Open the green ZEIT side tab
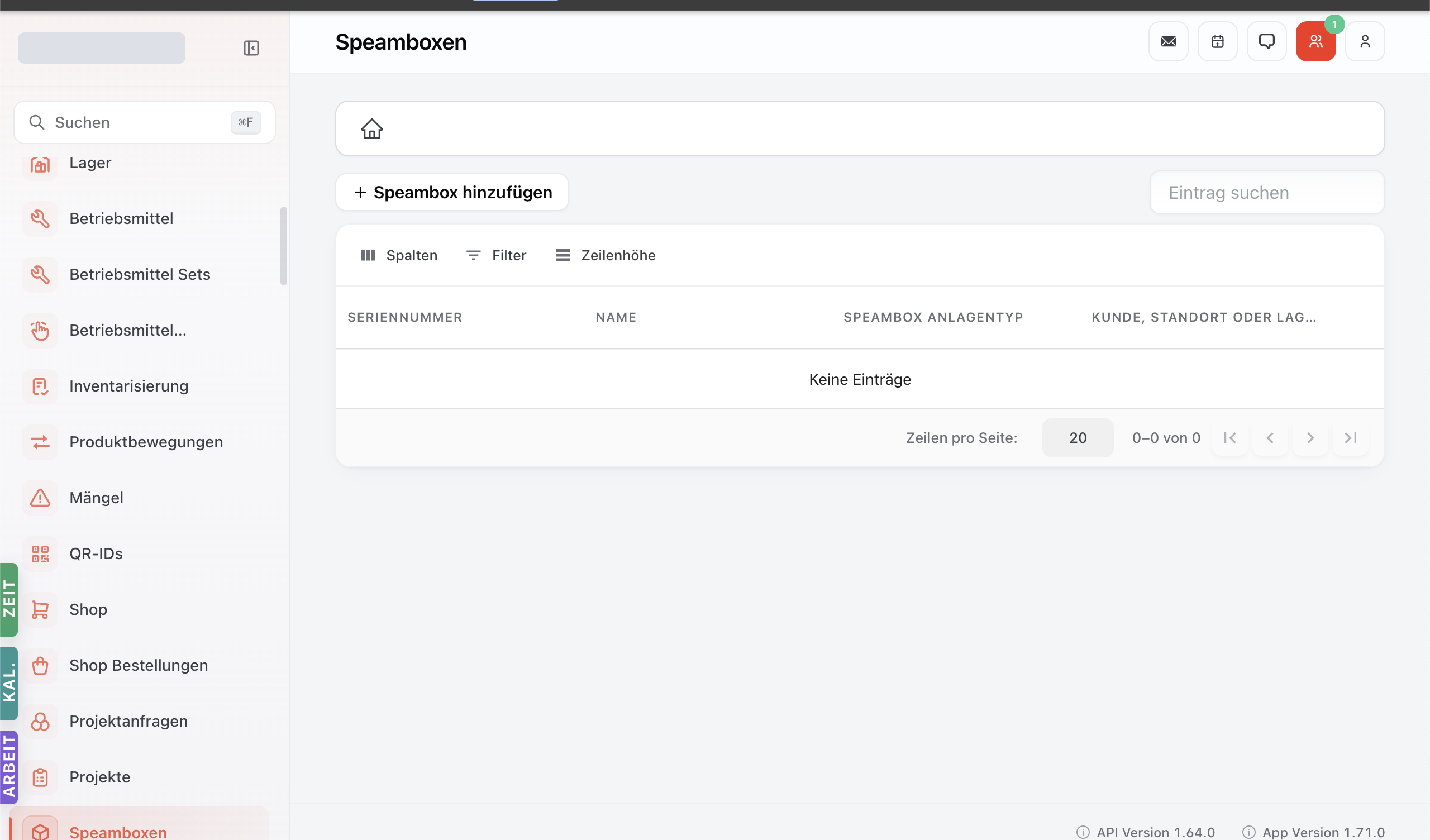1430x840 pixels. coord(9,599)
